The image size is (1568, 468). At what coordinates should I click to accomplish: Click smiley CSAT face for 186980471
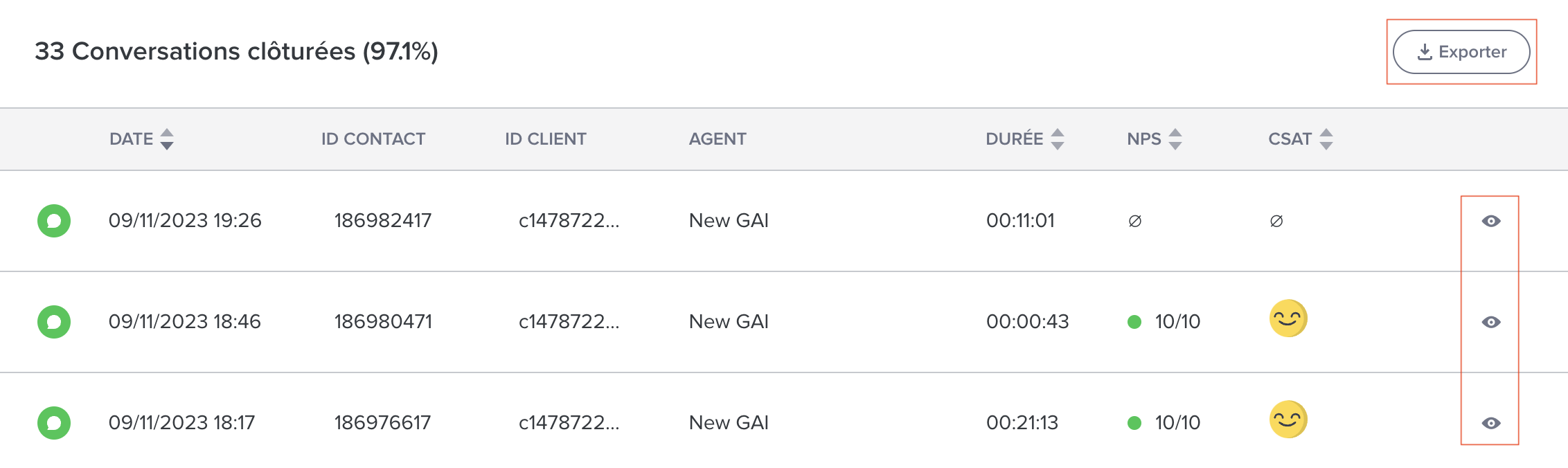pos(1288,318)
